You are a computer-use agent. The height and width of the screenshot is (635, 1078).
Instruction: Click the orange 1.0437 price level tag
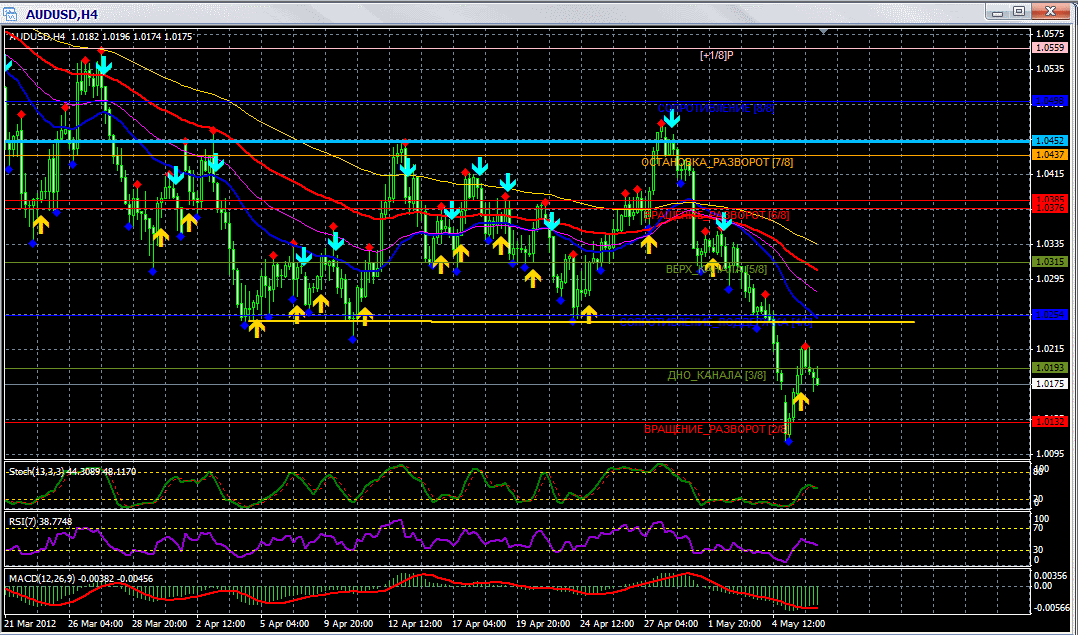pyautogui.click(x=1049, y=154)
